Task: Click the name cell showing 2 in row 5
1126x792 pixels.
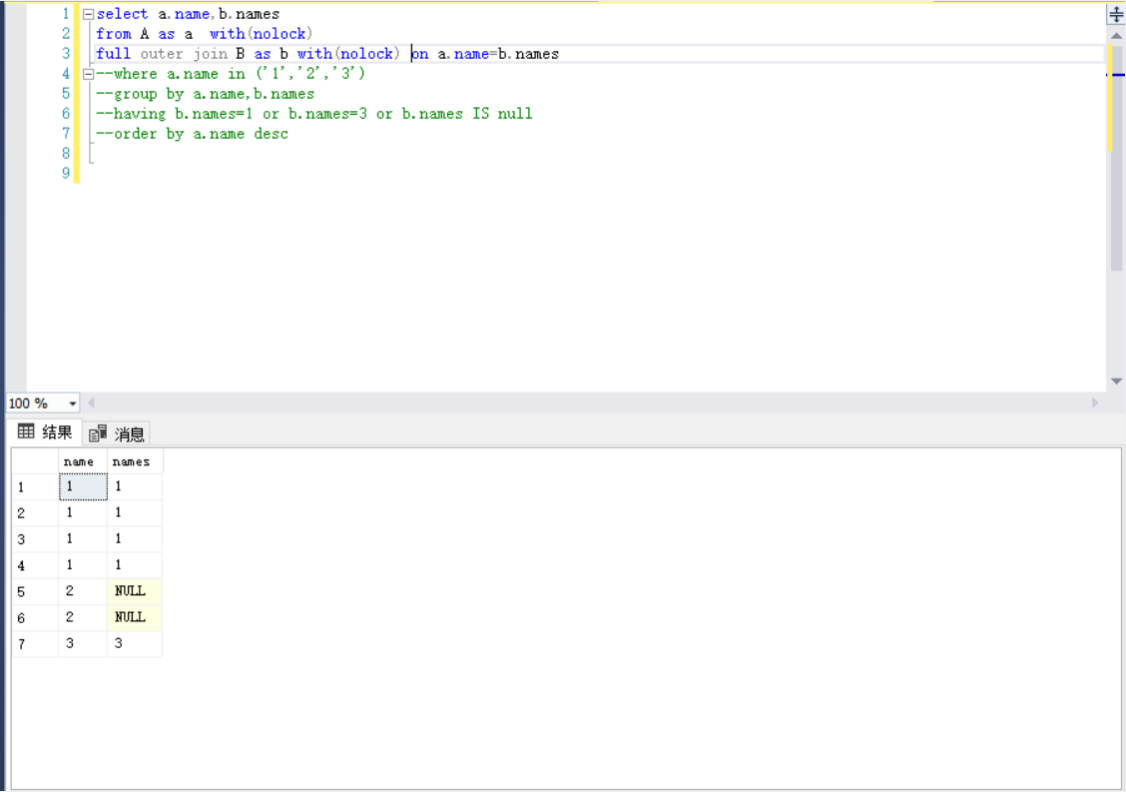Action: 83,592
